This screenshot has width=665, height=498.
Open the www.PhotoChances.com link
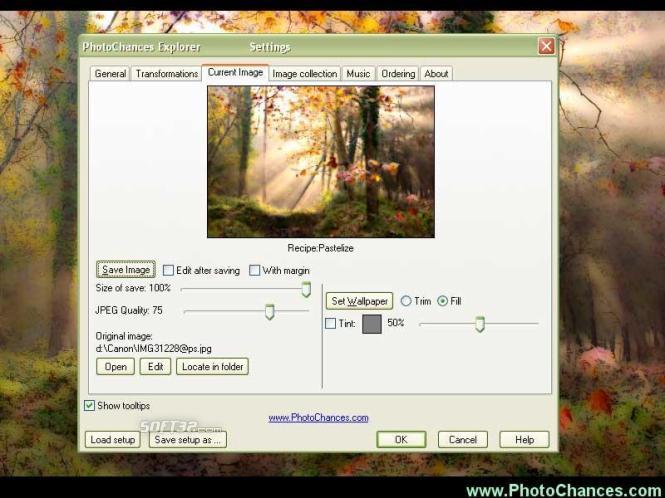[x=318, y=418]
